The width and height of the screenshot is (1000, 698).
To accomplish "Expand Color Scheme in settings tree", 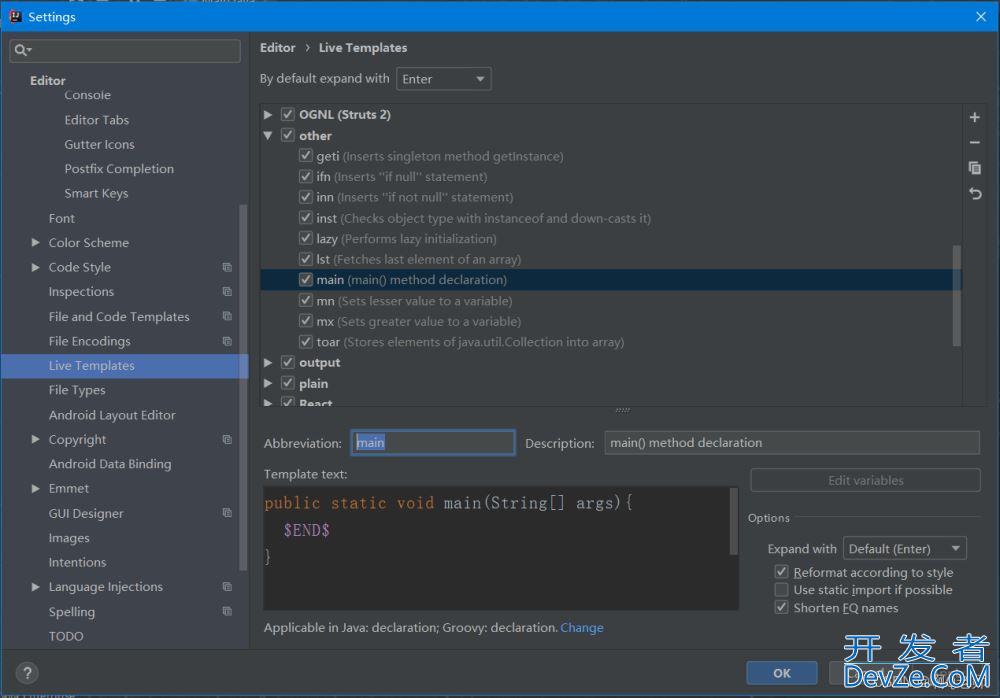I will (36, 242).
